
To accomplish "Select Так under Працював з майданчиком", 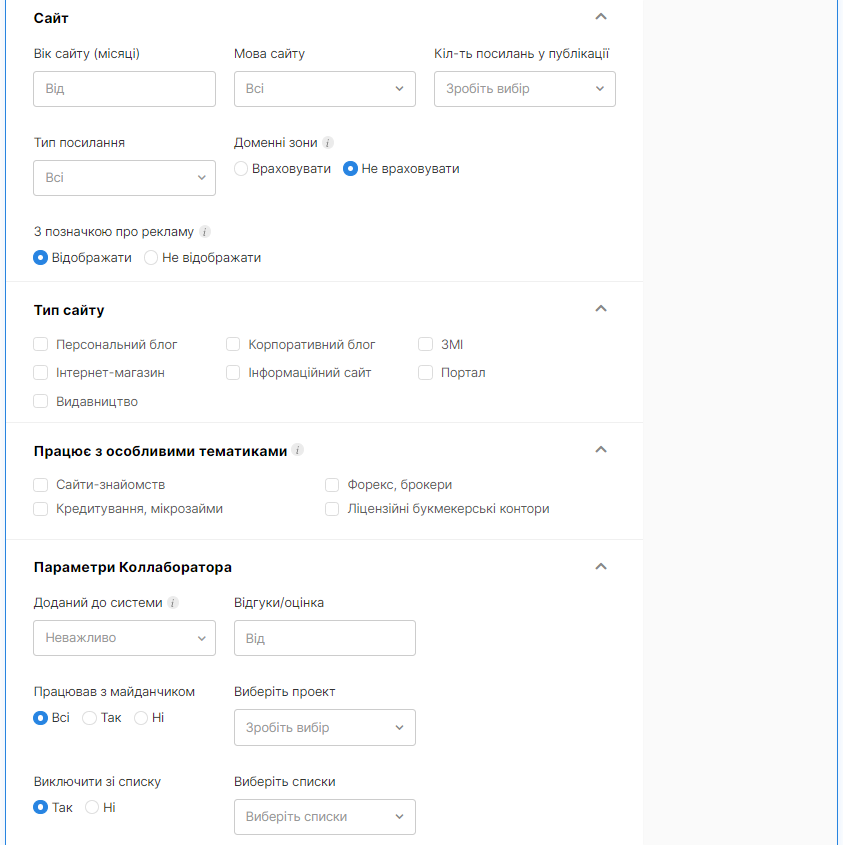I will 89,718.
